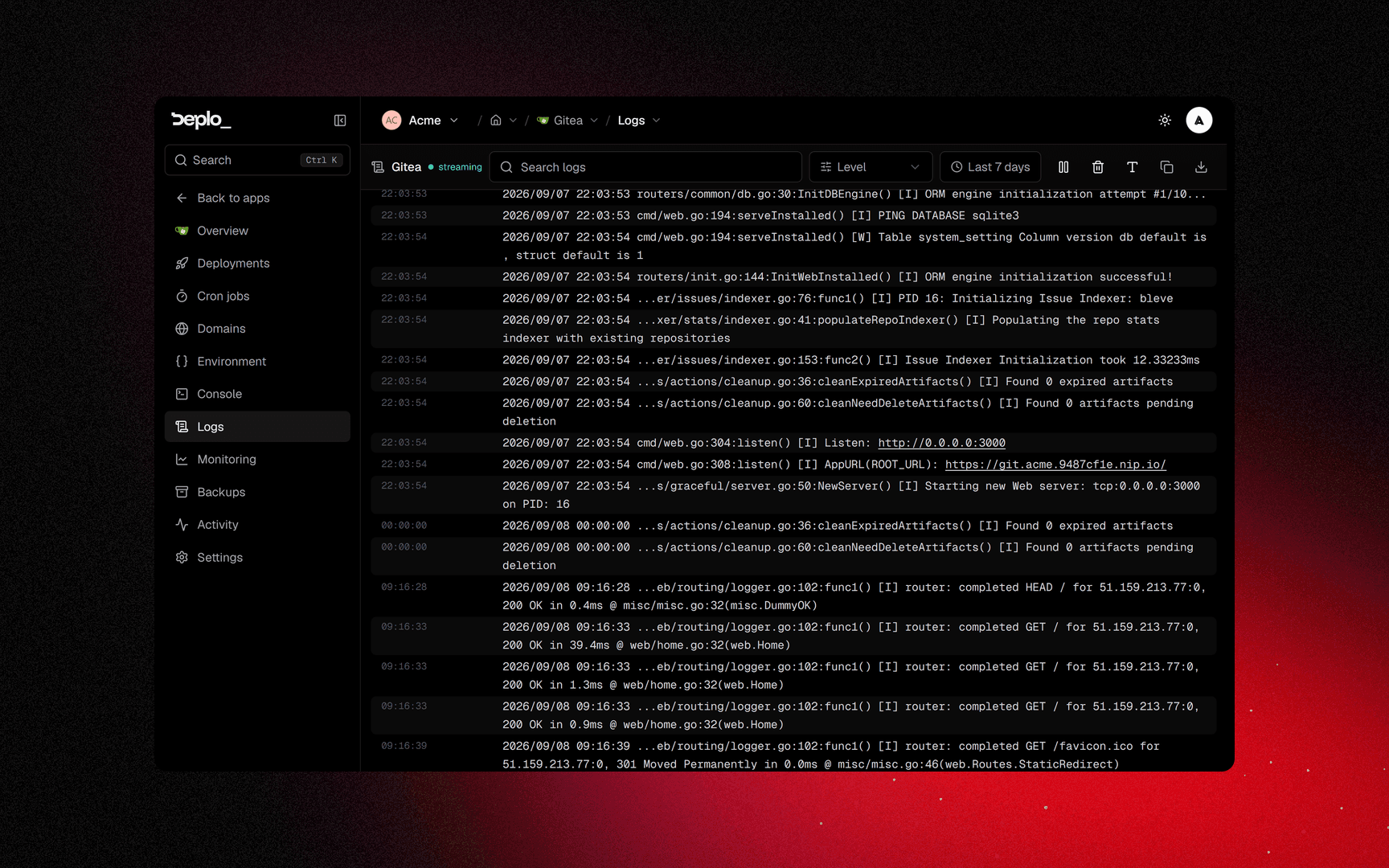Screen dimensions: 1389x868
Task: Select the PING DATABASE sqlite3 log line
Action: click(793, 215)
